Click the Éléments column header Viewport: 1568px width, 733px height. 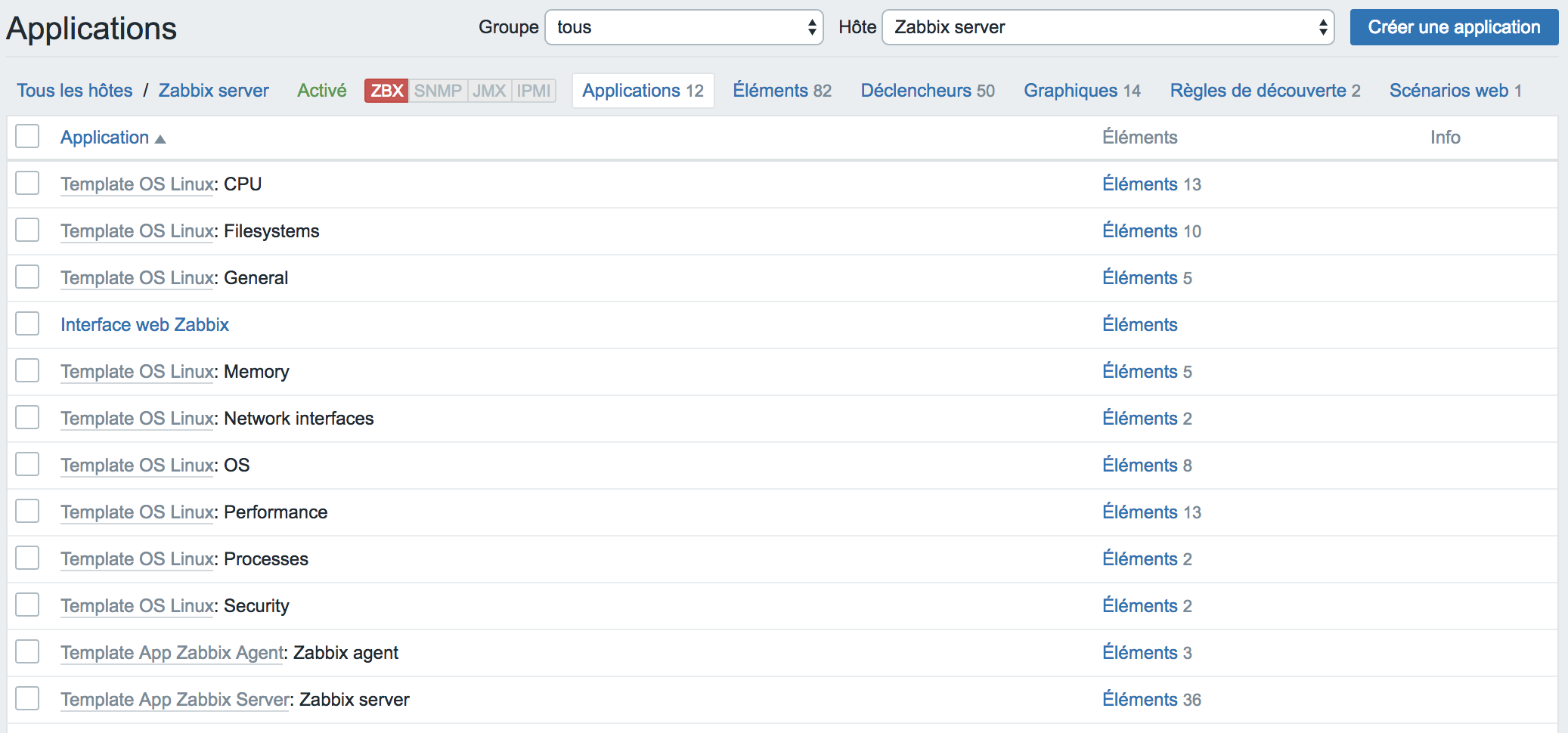tap(1140, 138)
